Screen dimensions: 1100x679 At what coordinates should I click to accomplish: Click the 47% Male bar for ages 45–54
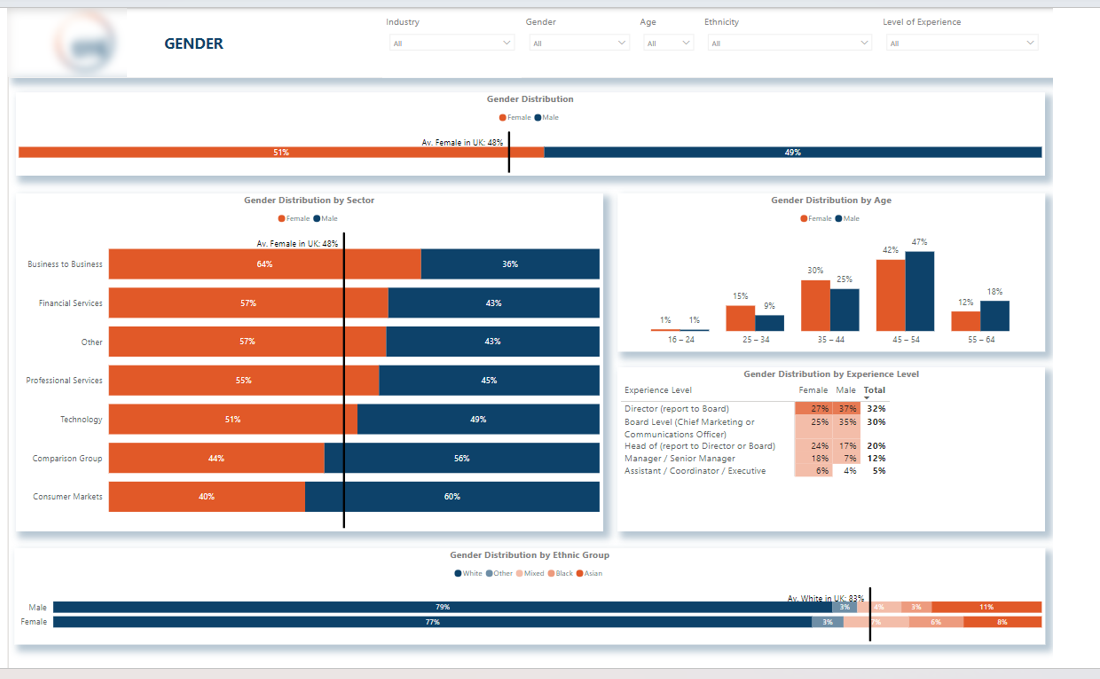pos(919,291)
